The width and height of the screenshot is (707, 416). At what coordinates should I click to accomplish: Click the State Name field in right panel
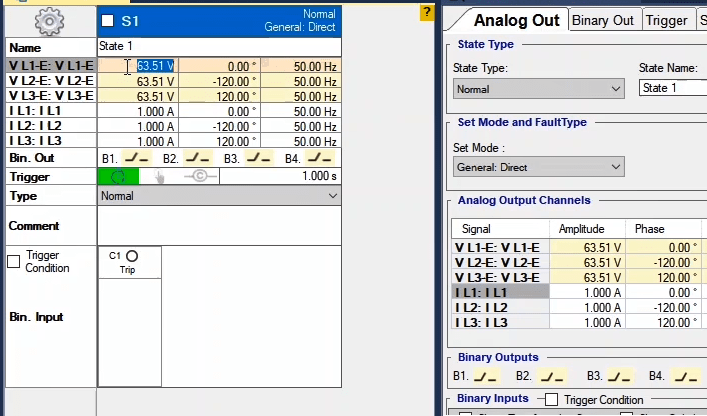(x=672, y=89)
